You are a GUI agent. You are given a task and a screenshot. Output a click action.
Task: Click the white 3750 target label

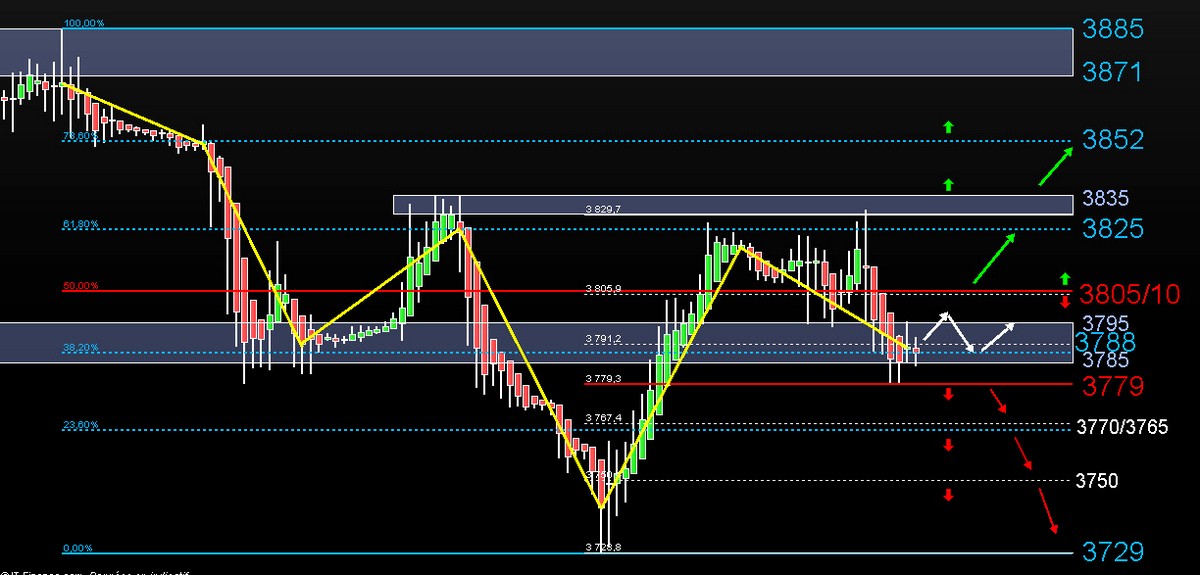[x=1096, y=481]
